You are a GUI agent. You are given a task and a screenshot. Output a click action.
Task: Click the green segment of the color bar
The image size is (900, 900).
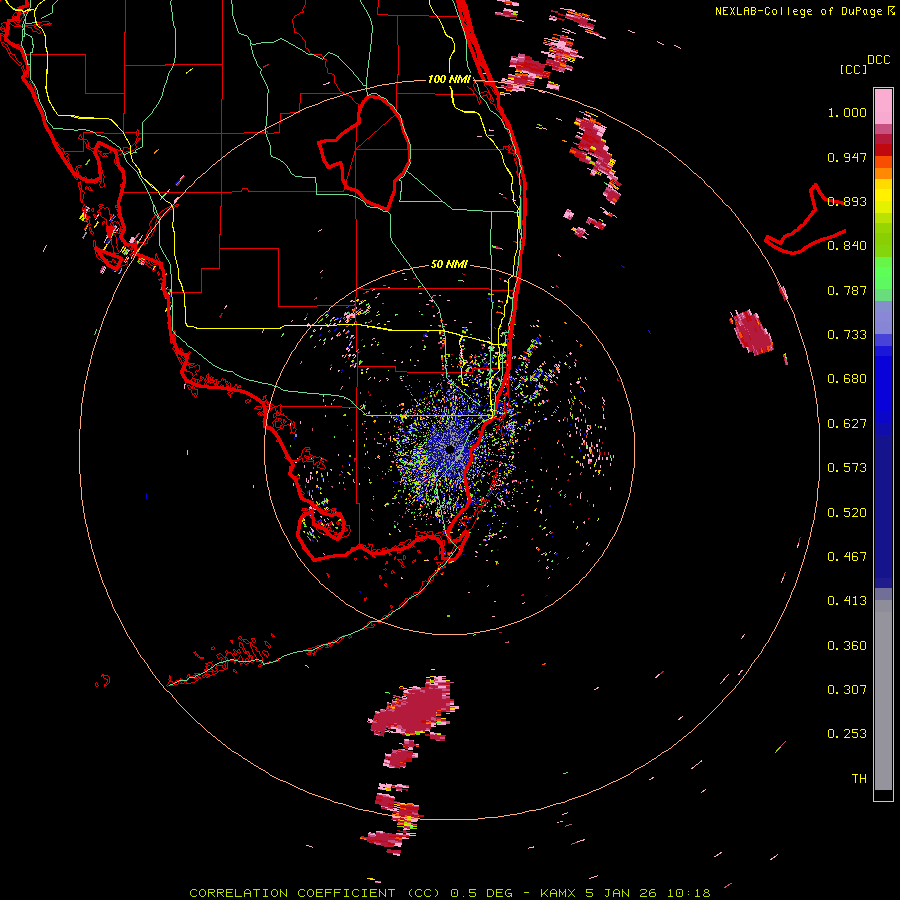(x=883, y=273)
